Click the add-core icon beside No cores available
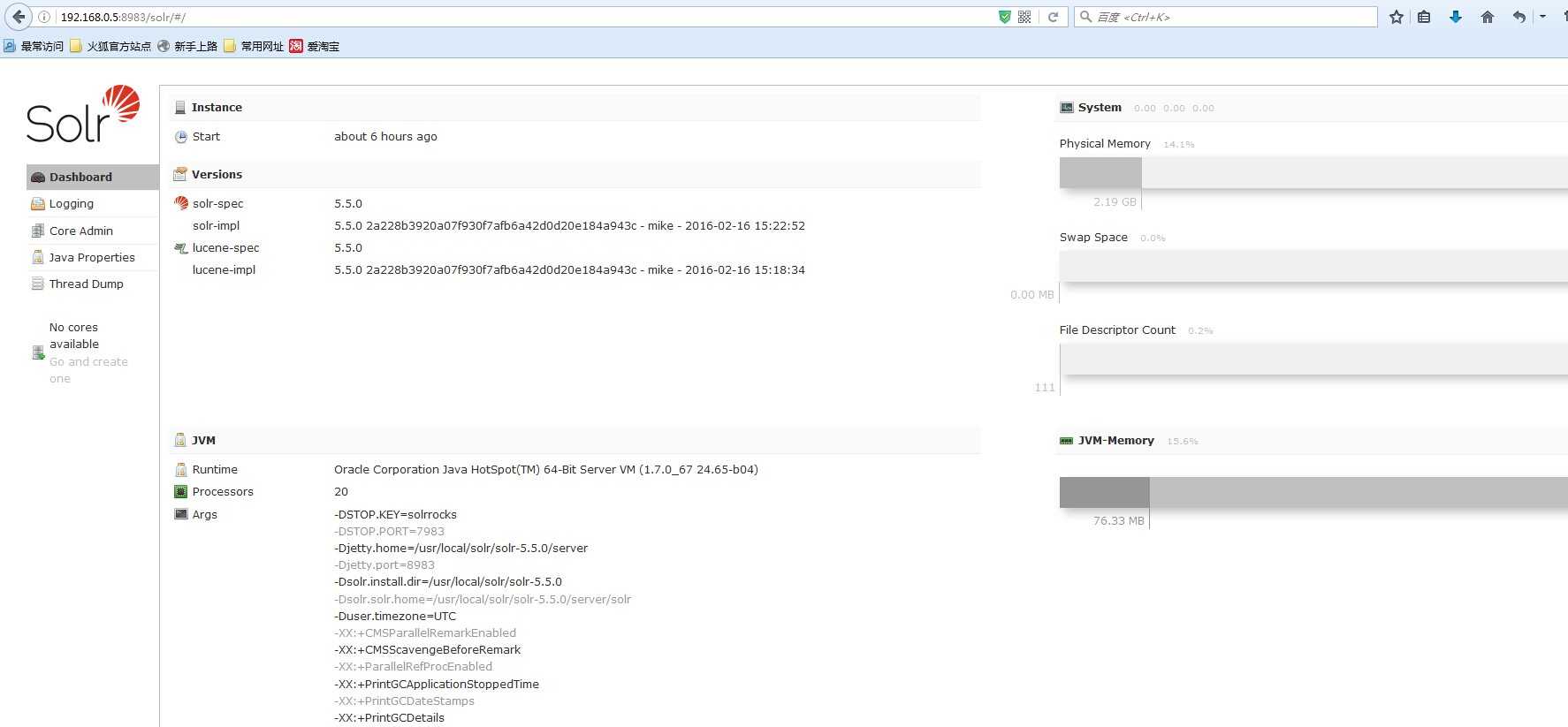The height and width of the screenshot is (727, 1568). (x=38, y=353)
